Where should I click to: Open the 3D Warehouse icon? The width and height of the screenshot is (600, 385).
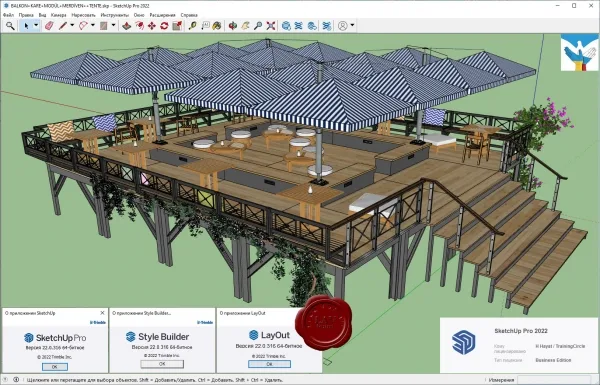(286, 26)
